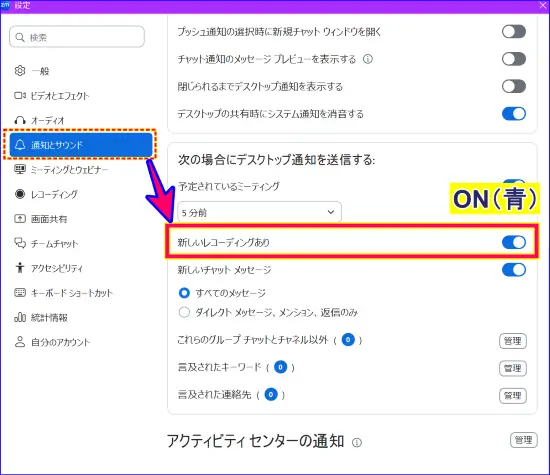
Task: Open ミーティングとウェビナー settings section
Action: (x=81, y=169)
